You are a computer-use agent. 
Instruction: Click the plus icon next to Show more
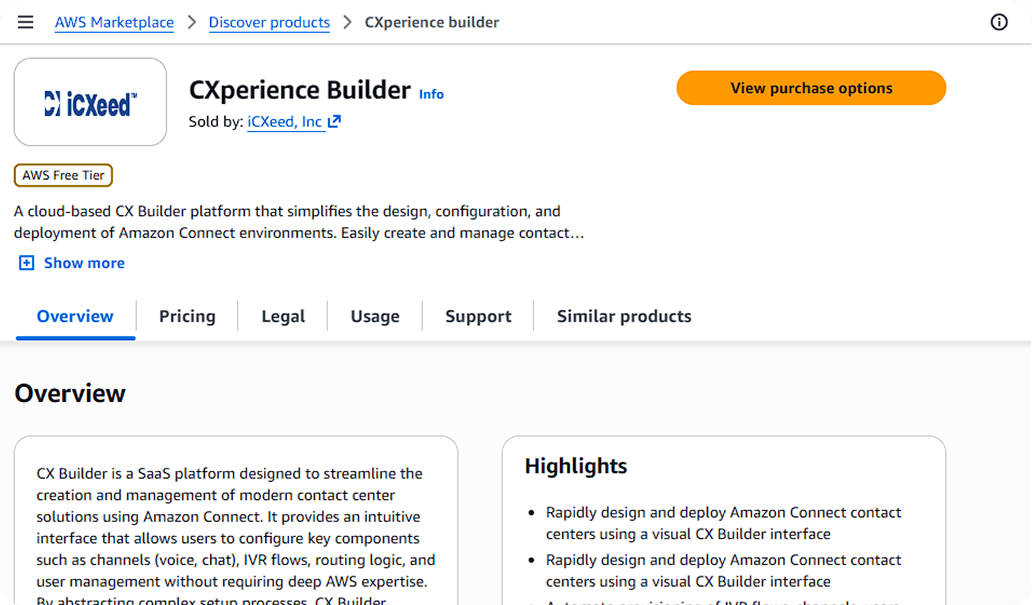point(26,263)
